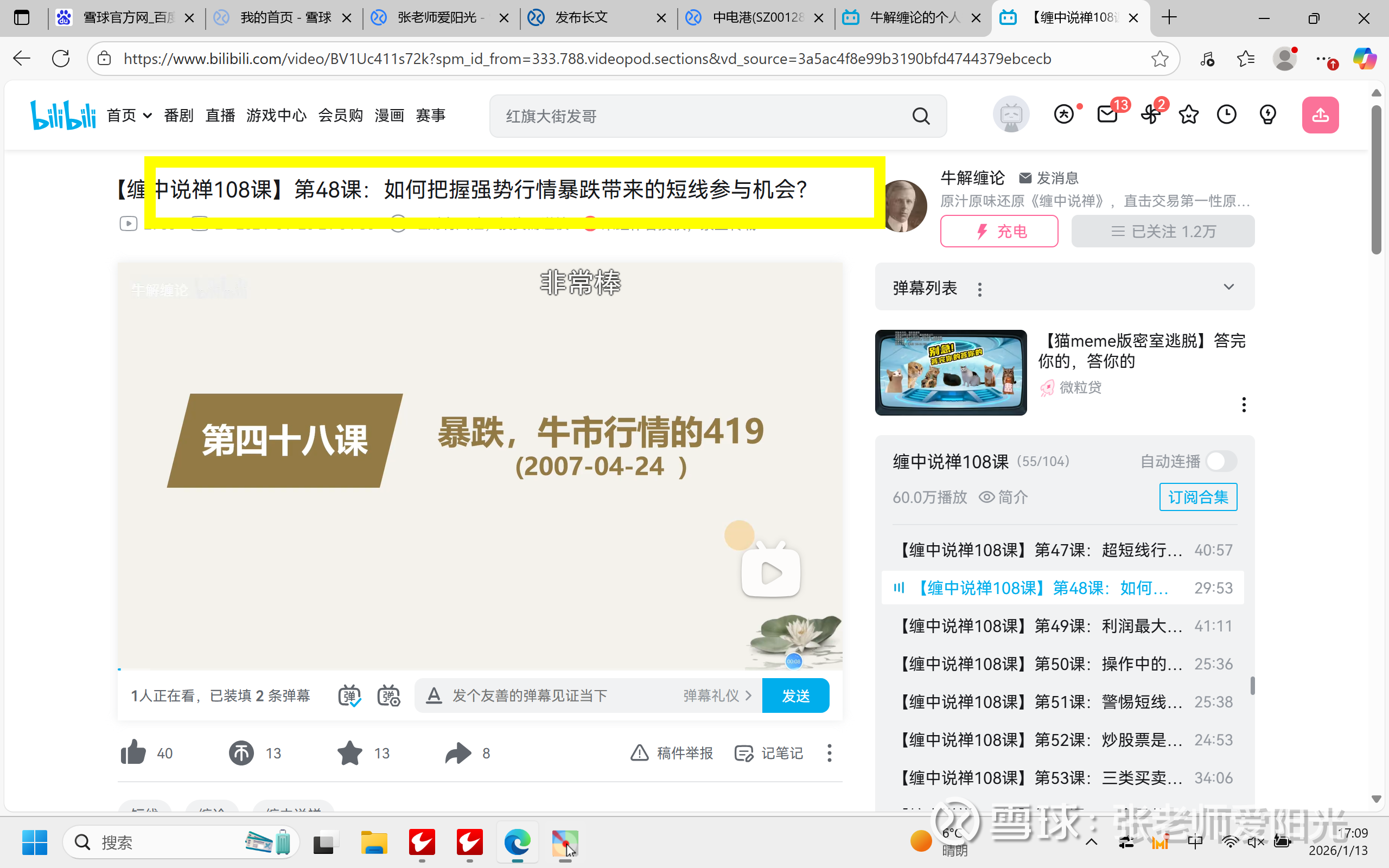The height and width of the screenshot is (868, 1389).
Task: Give a coin to the video
Action: [x=241, y=752]
